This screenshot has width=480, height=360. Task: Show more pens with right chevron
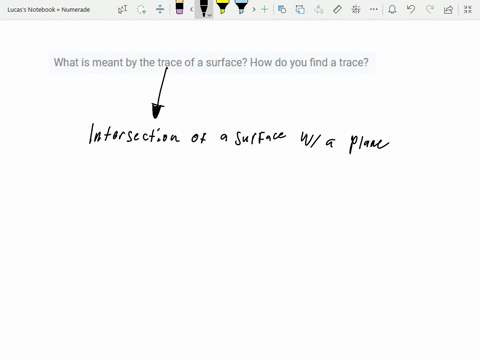[x=254, y=9]
